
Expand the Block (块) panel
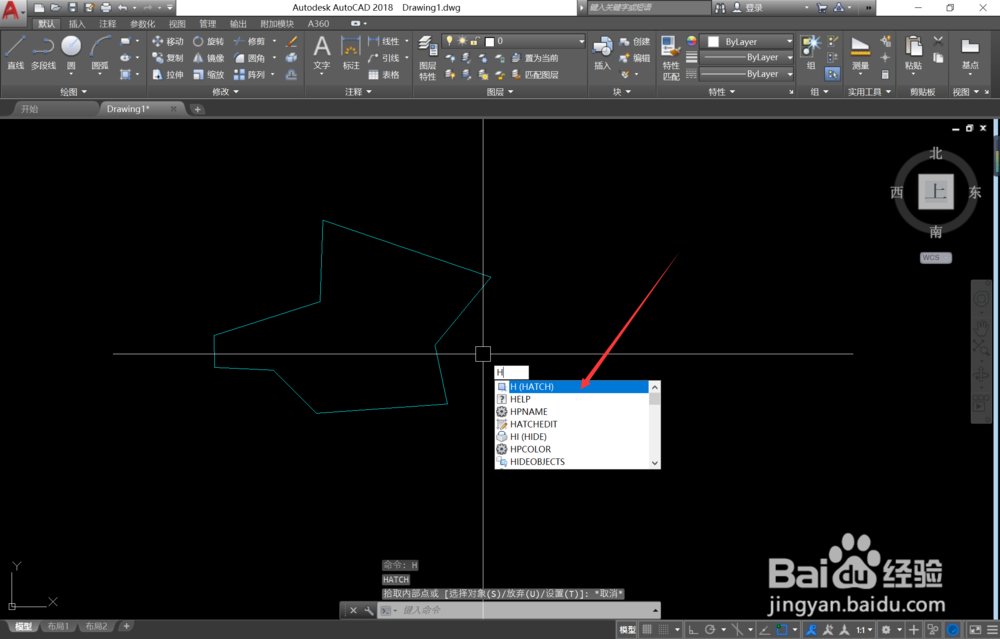[622, 92]
